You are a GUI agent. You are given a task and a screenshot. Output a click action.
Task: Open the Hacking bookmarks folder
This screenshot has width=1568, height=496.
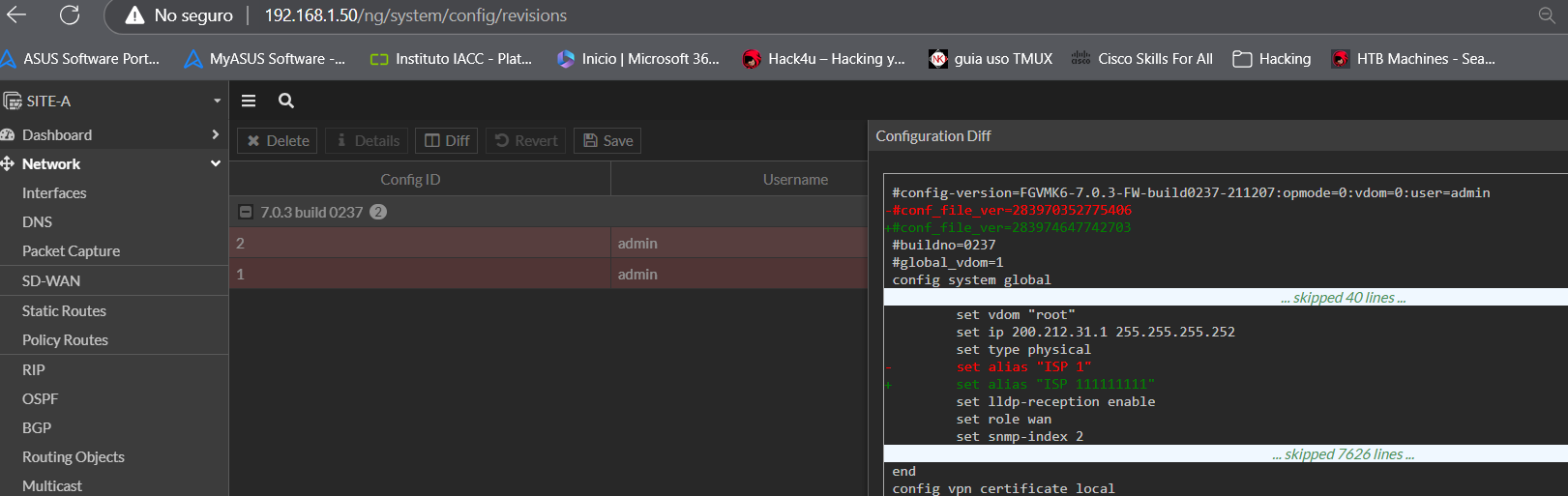point(1272,59)
